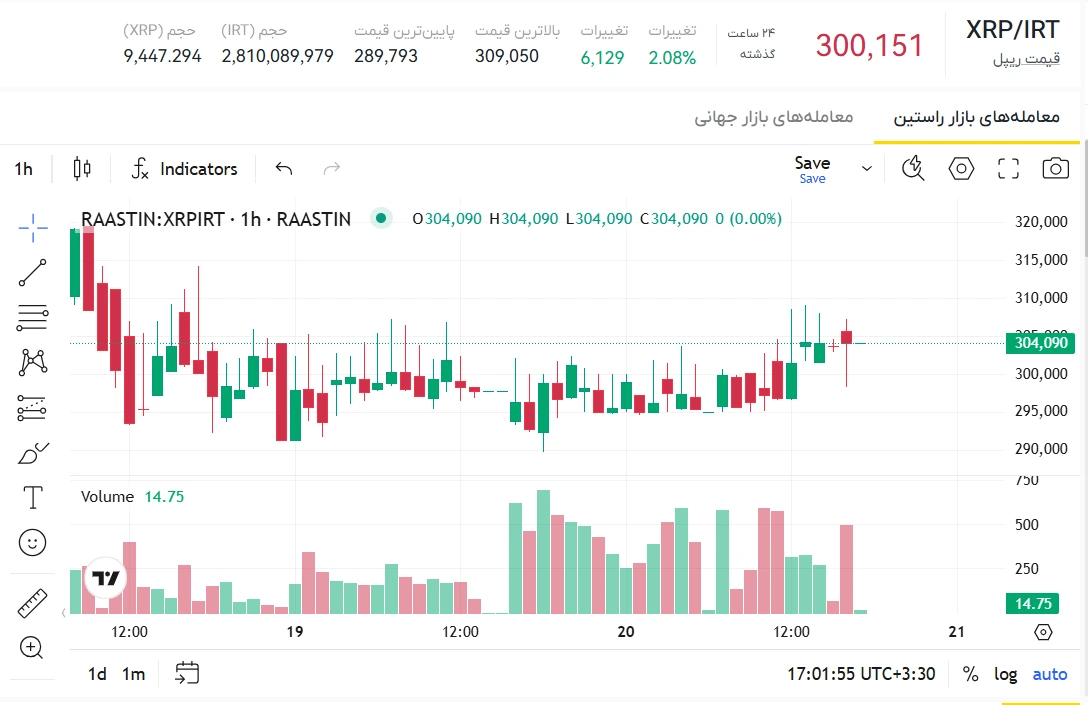The height and width of the screenshot is (705, 1088).
Task: Switch to the 1d date range
Action: click(97, 674)
